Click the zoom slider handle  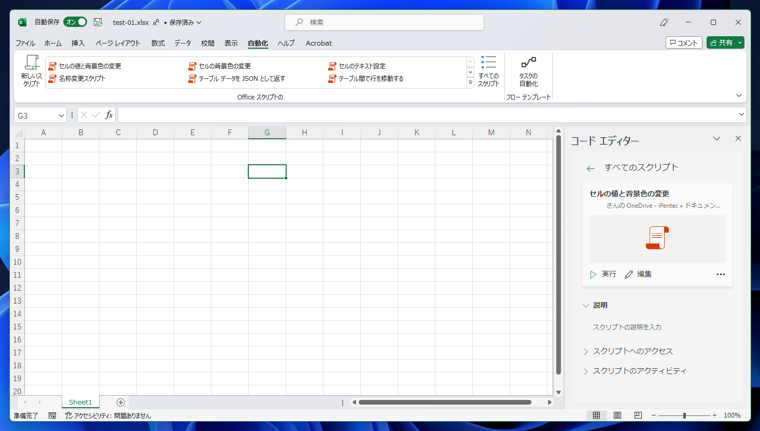click(684, 415)
